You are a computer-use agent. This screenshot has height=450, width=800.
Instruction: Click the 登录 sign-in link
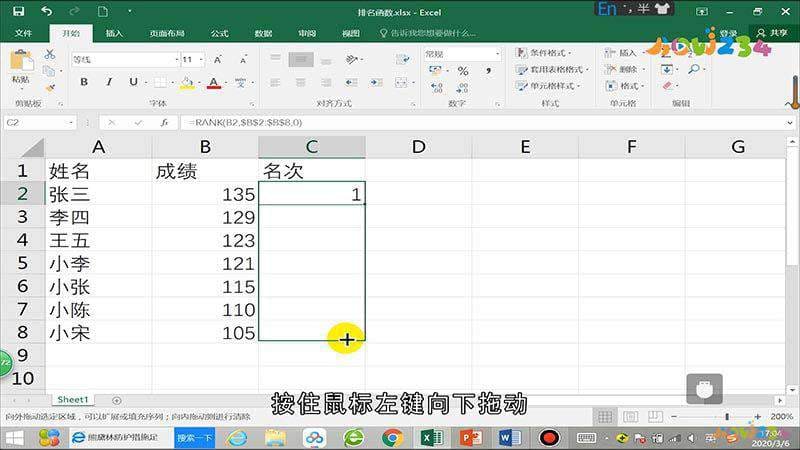point(728,33)
